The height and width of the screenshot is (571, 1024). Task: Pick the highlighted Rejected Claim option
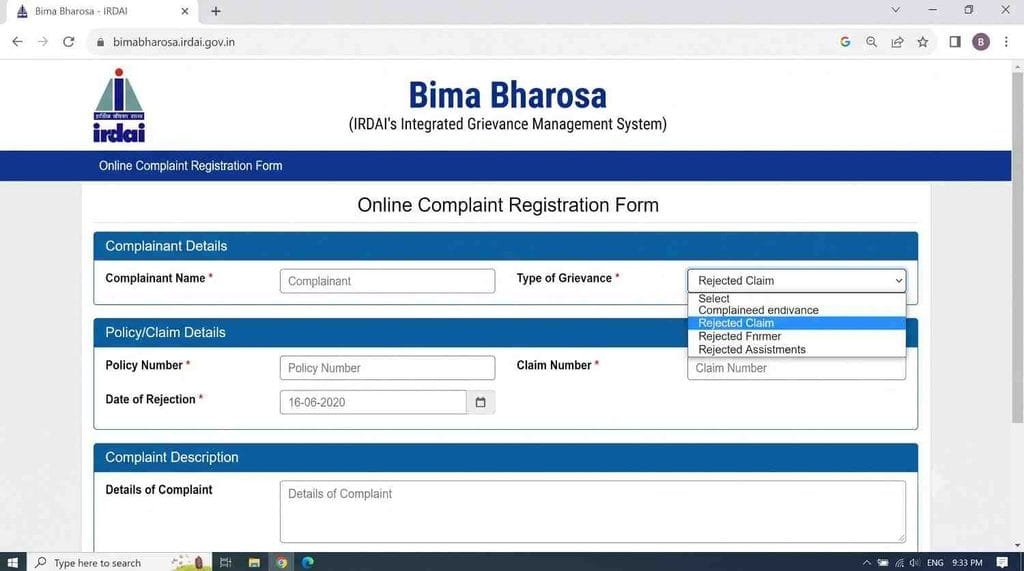point(796,323)
